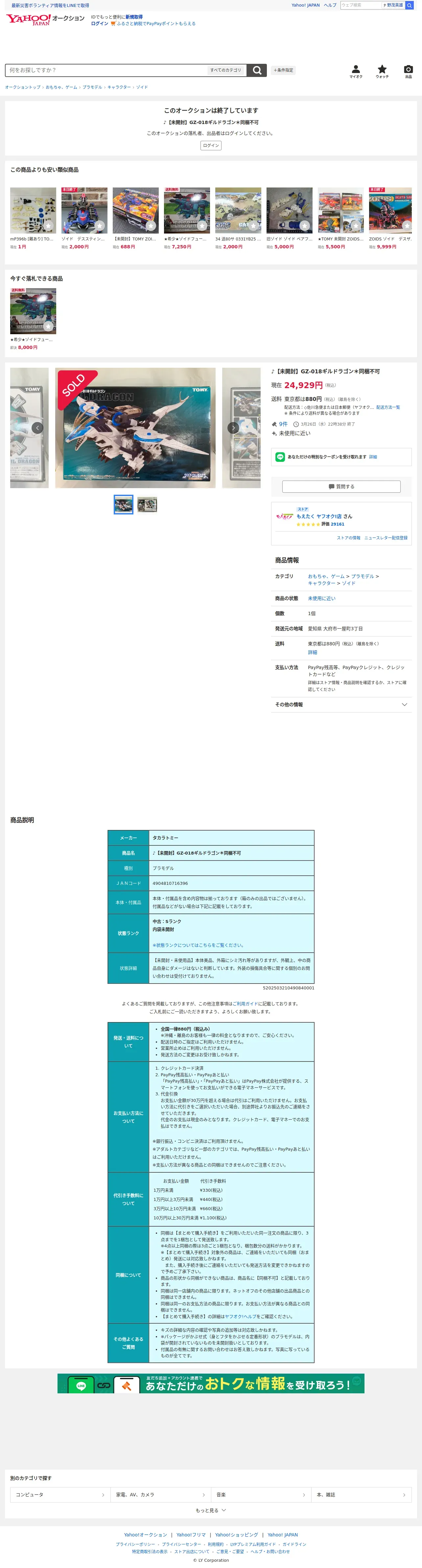This screenshot has height=1568, width=422.
Task: Click オークショントップ breadcrumb
Action: click(x=22, y=87)
